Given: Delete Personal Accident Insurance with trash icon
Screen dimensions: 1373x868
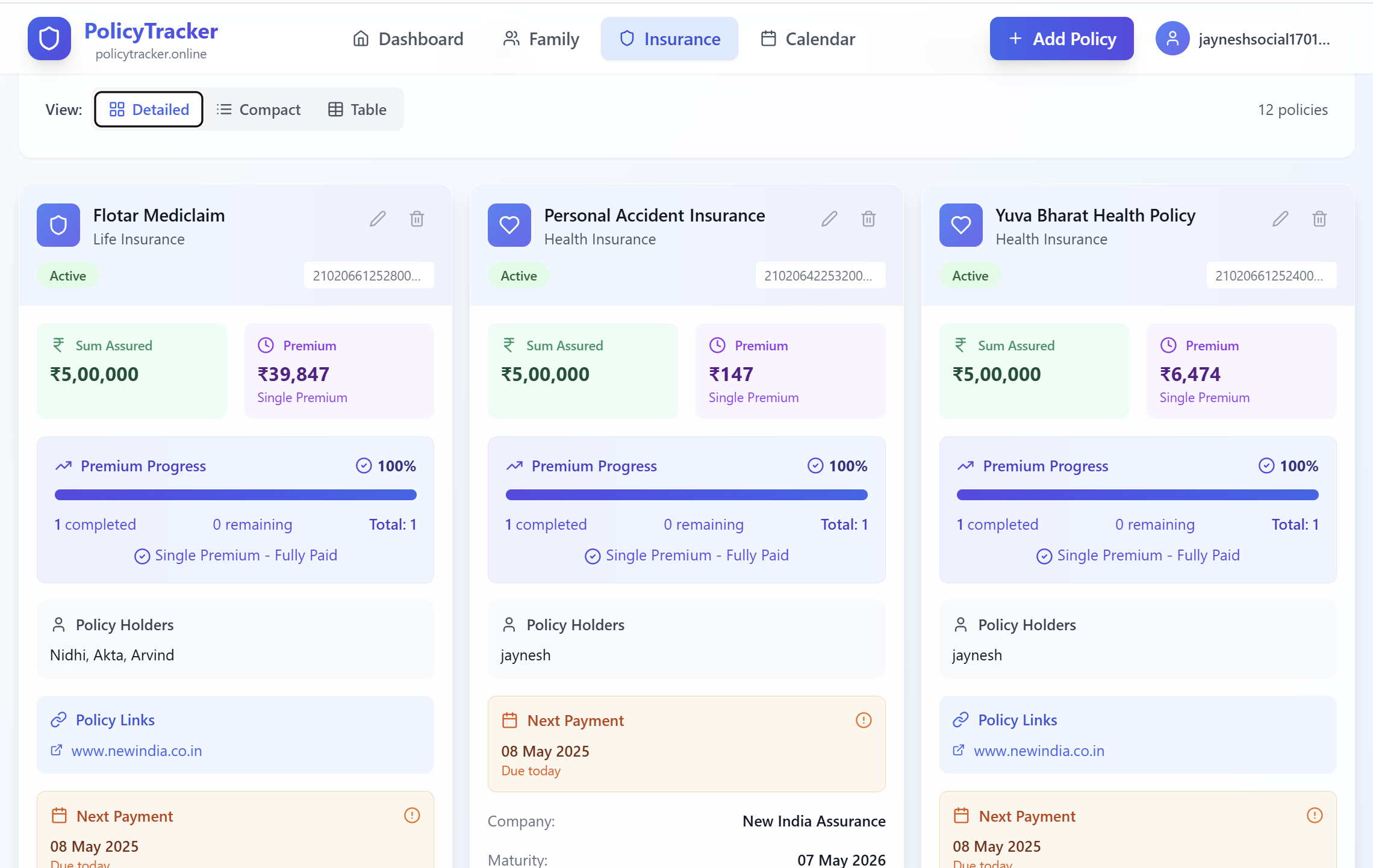Looking at the screenshot, I should tap(868, 219).
